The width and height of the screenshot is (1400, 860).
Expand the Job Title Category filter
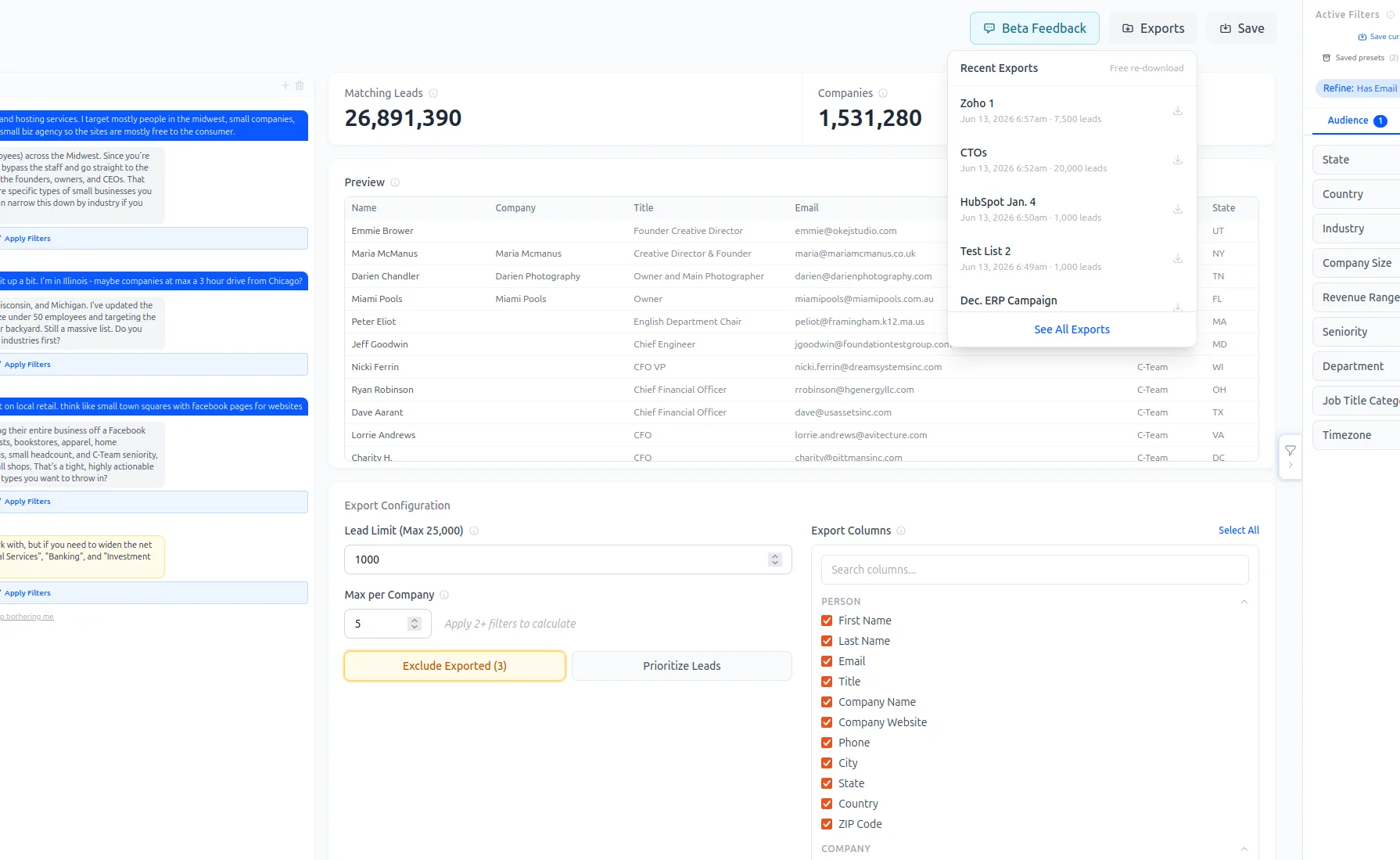click(1356, 401)
